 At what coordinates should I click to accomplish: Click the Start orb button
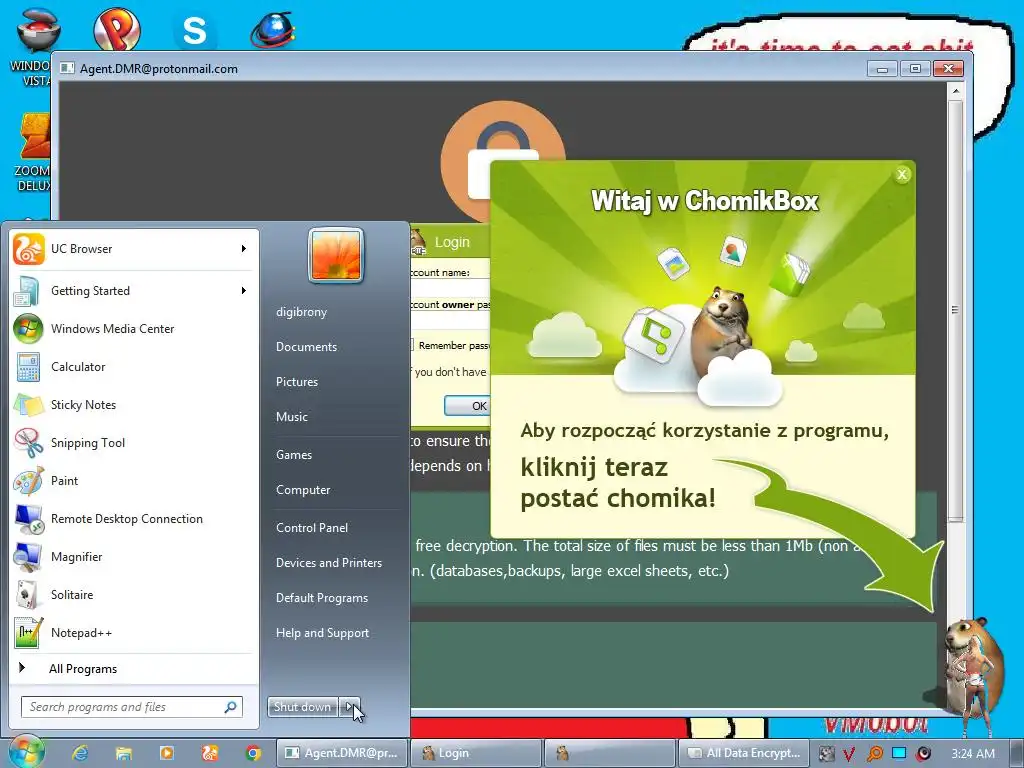[x=25, y=752]
